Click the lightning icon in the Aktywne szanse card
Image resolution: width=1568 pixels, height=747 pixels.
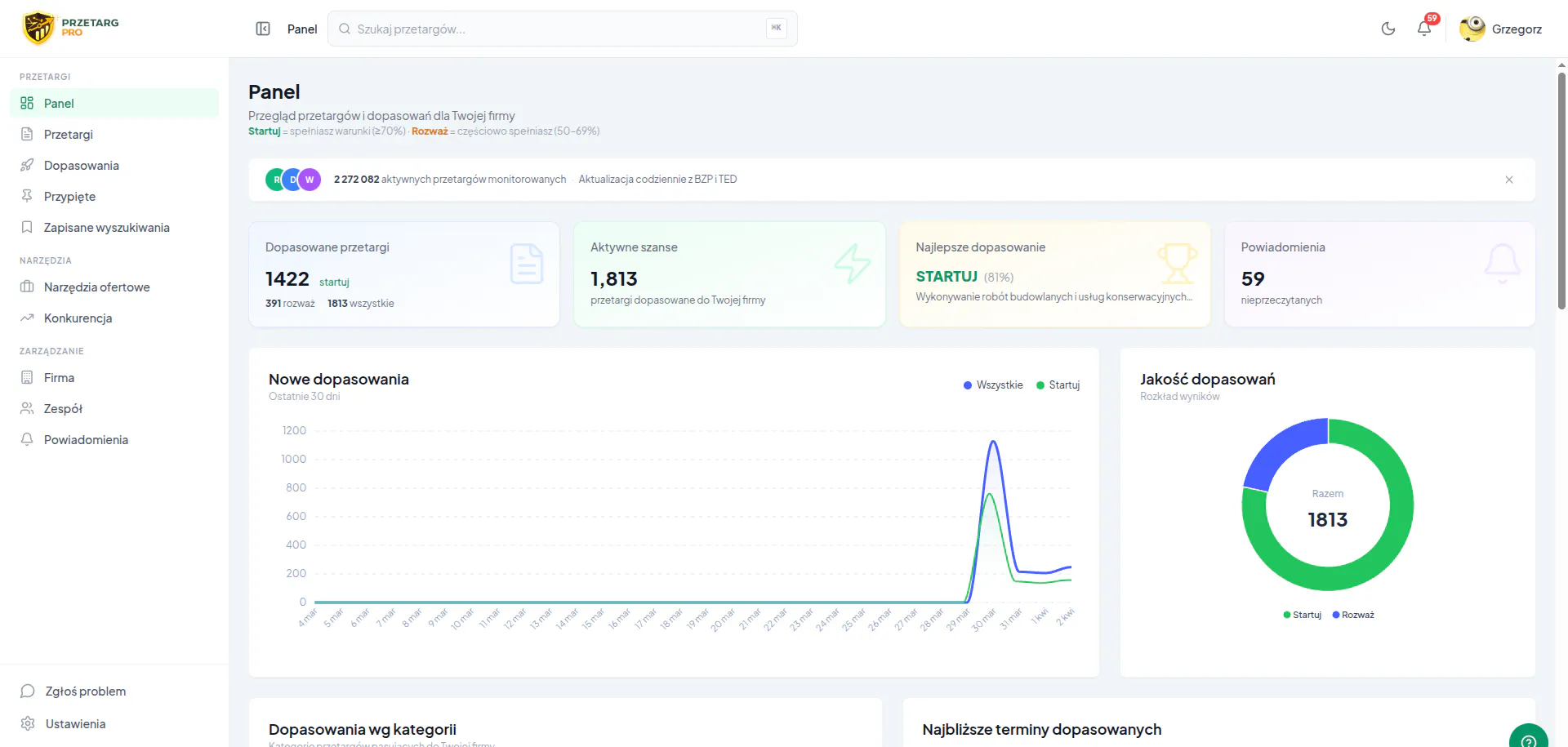point(852,264)
